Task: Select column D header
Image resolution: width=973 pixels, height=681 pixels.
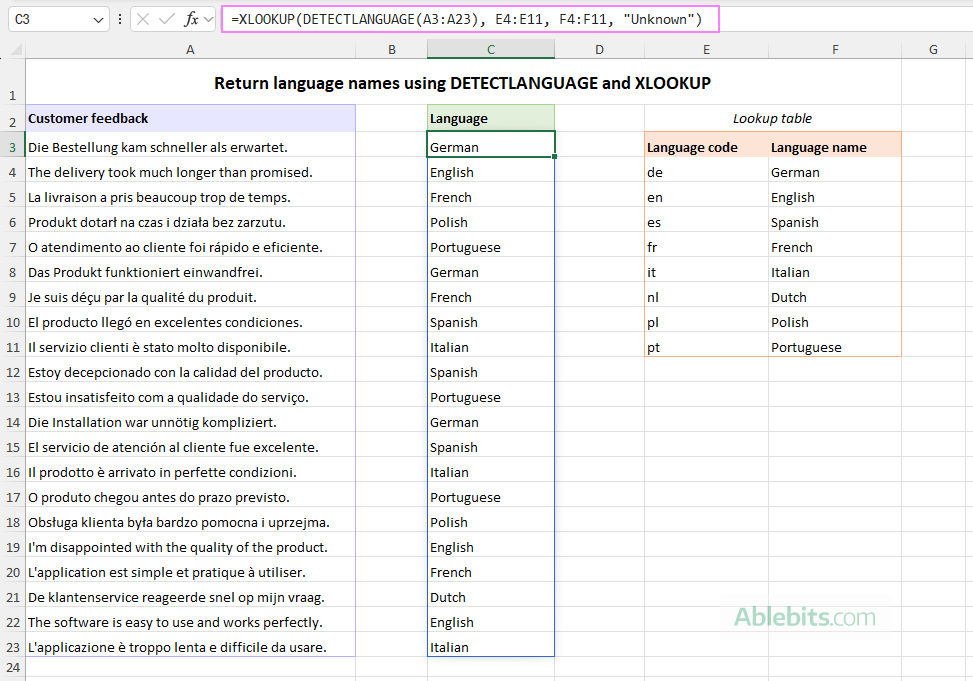Action: (x=599, y=50)
